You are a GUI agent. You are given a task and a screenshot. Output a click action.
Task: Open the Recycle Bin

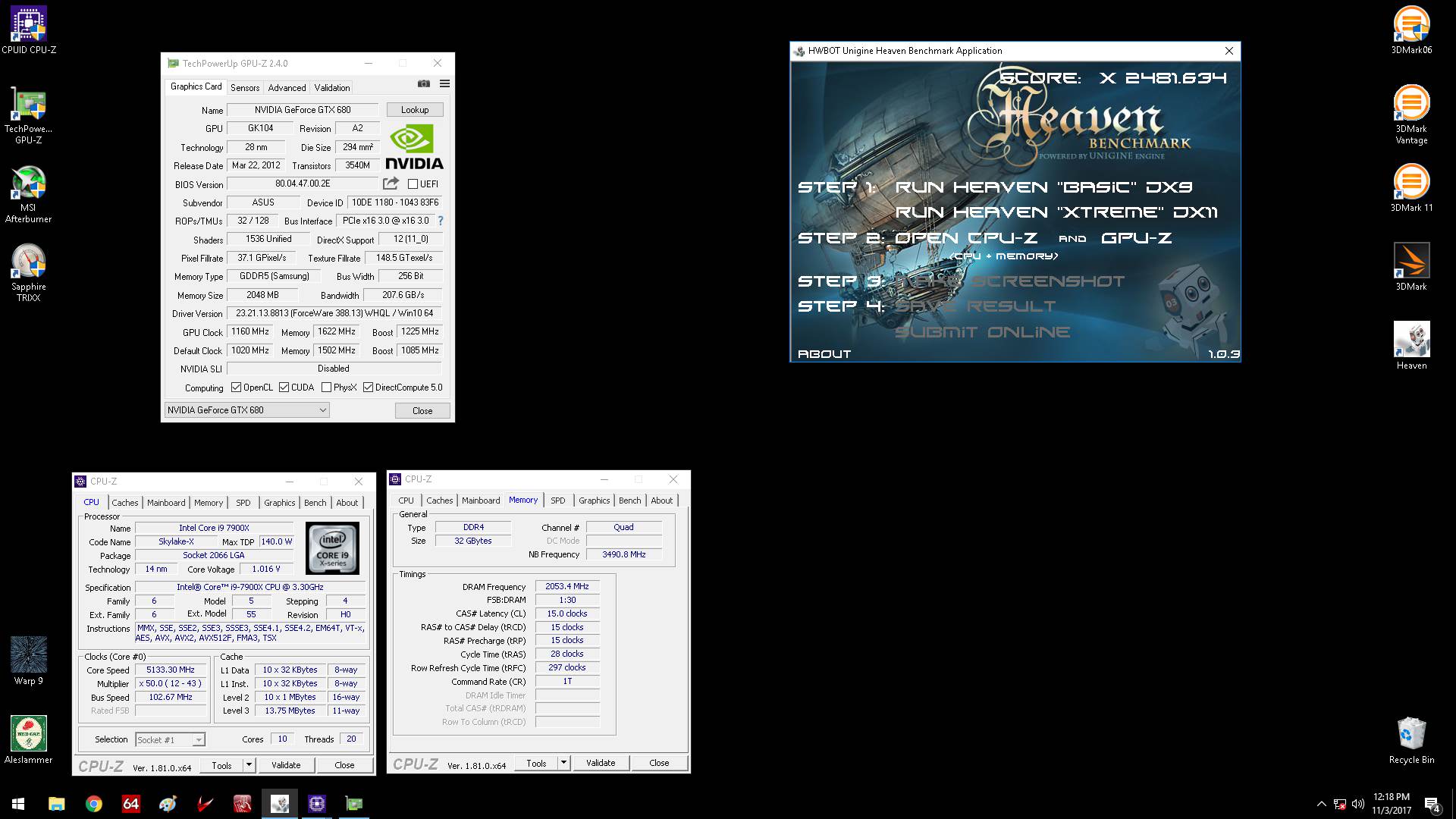[1411, 740]
